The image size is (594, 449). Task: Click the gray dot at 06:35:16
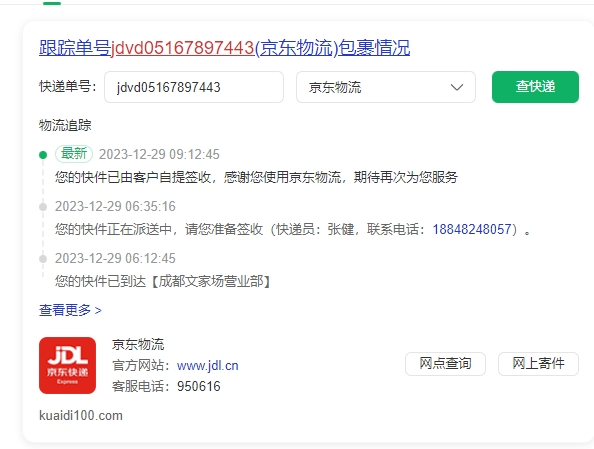(43, 207)
